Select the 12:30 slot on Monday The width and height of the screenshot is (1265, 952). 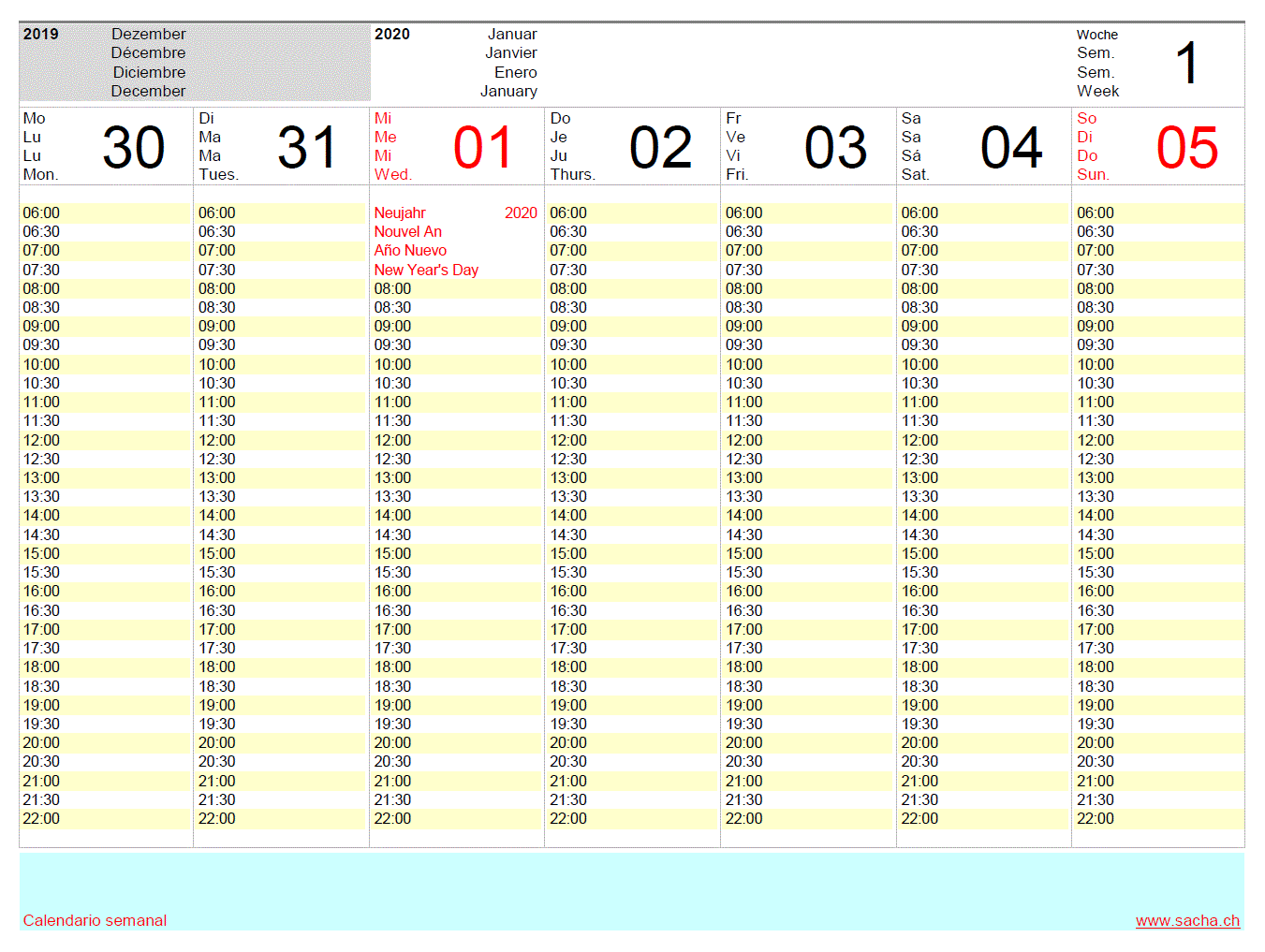106,460
